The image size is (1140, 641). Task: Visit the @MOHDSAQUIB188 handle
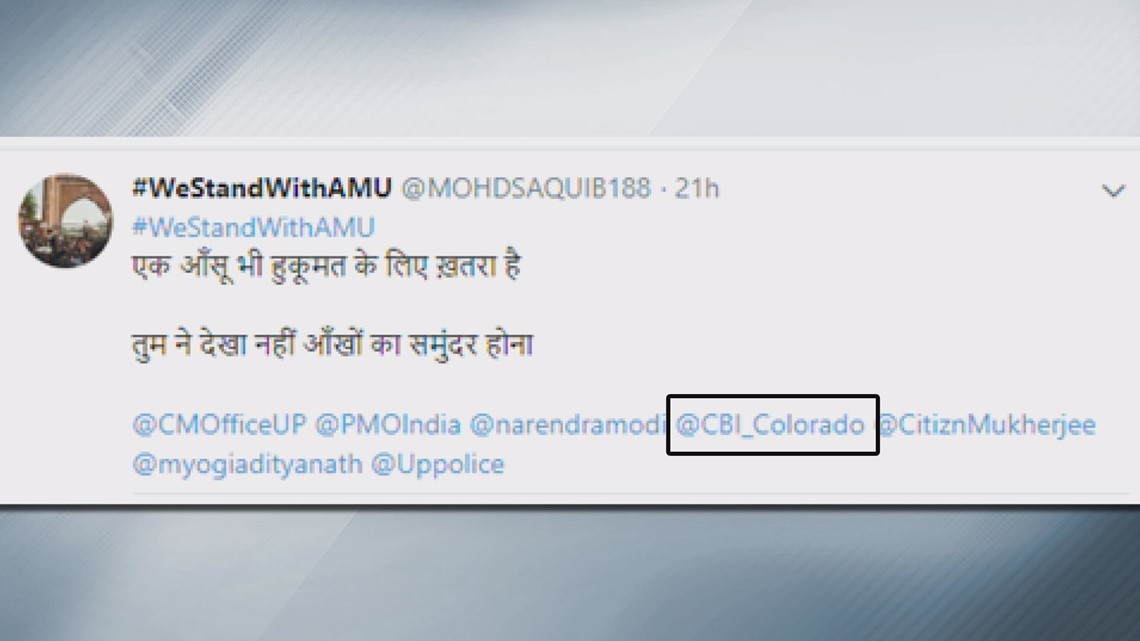pyautogui.click(x=526, y=188)
